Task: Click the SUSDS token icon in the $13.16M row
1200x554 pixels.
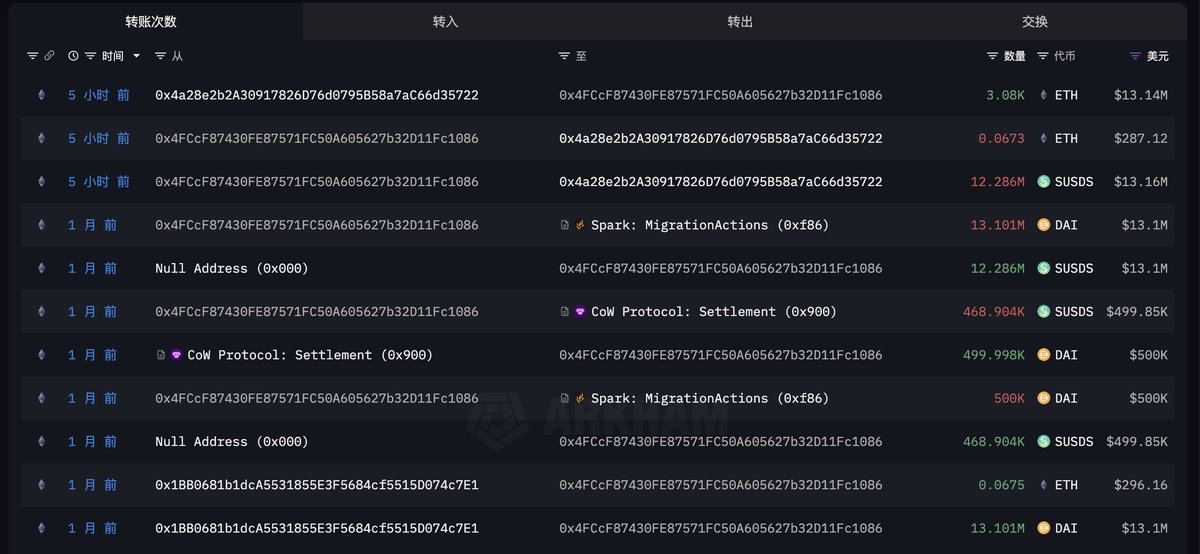Action: [x=1044, y=182]
